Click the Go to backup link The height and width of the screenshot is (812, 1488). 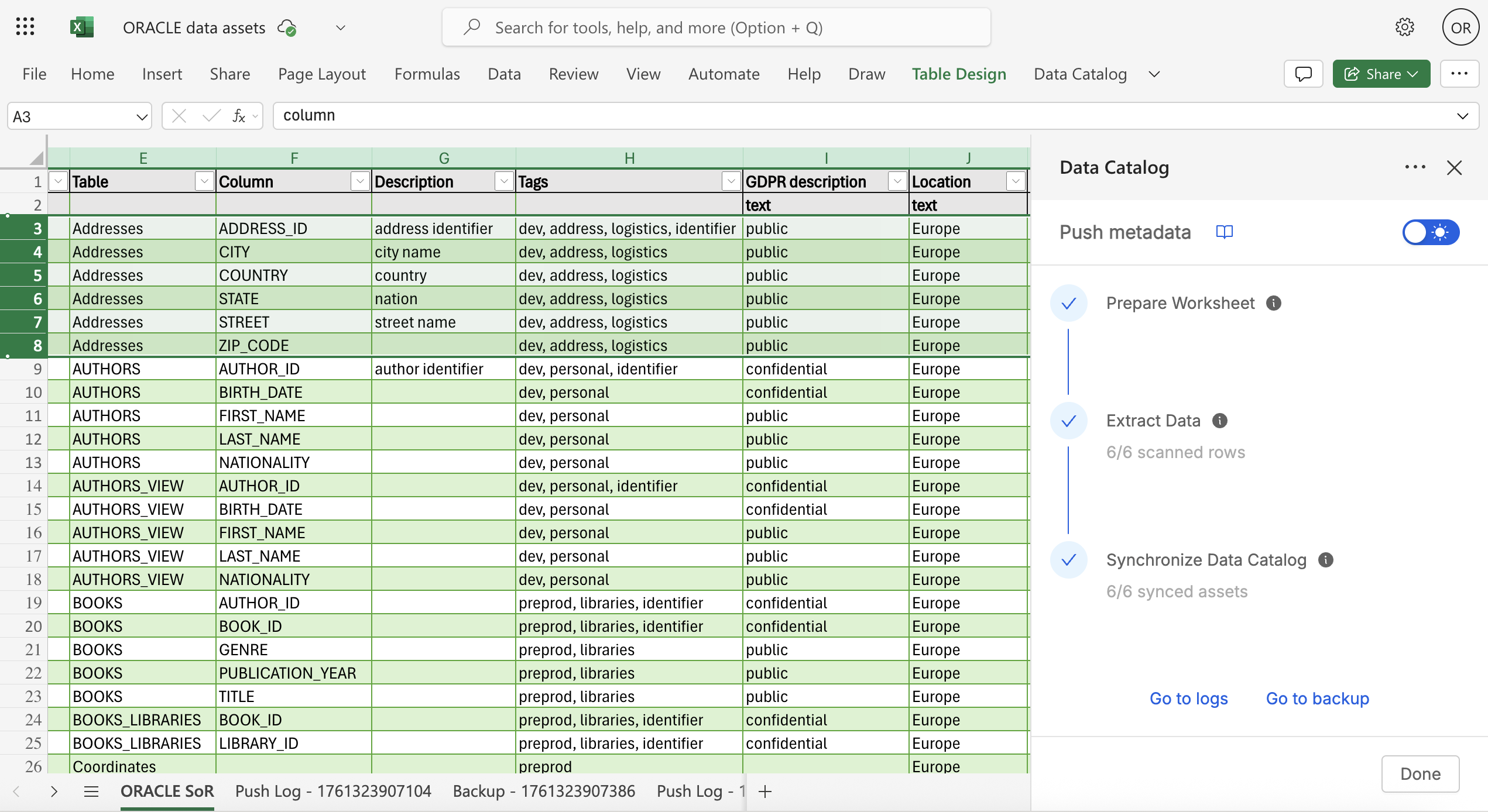[x=1317, y=699]
